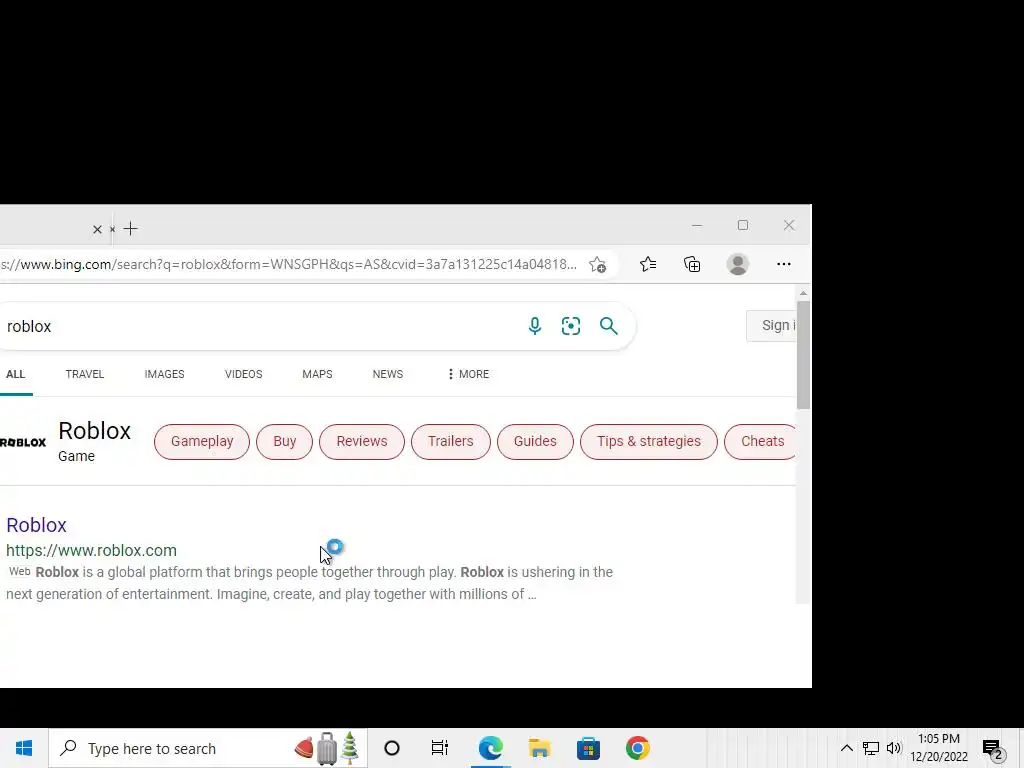Switch to the VIDEOS tab
This screenshot has width=1024, height=768.
244,374
